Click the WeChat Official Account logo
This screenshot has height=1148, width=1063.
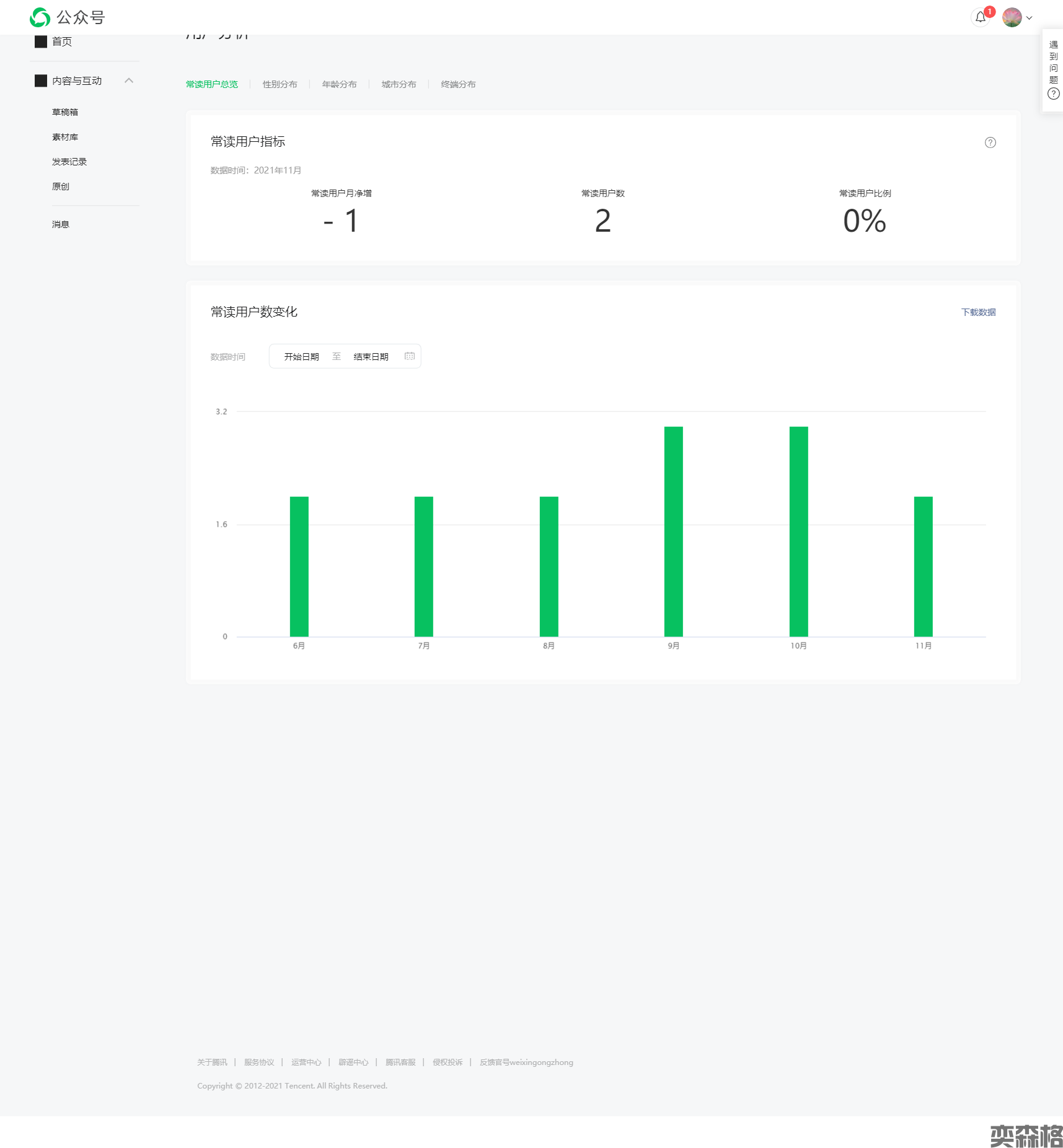(40, 17)
